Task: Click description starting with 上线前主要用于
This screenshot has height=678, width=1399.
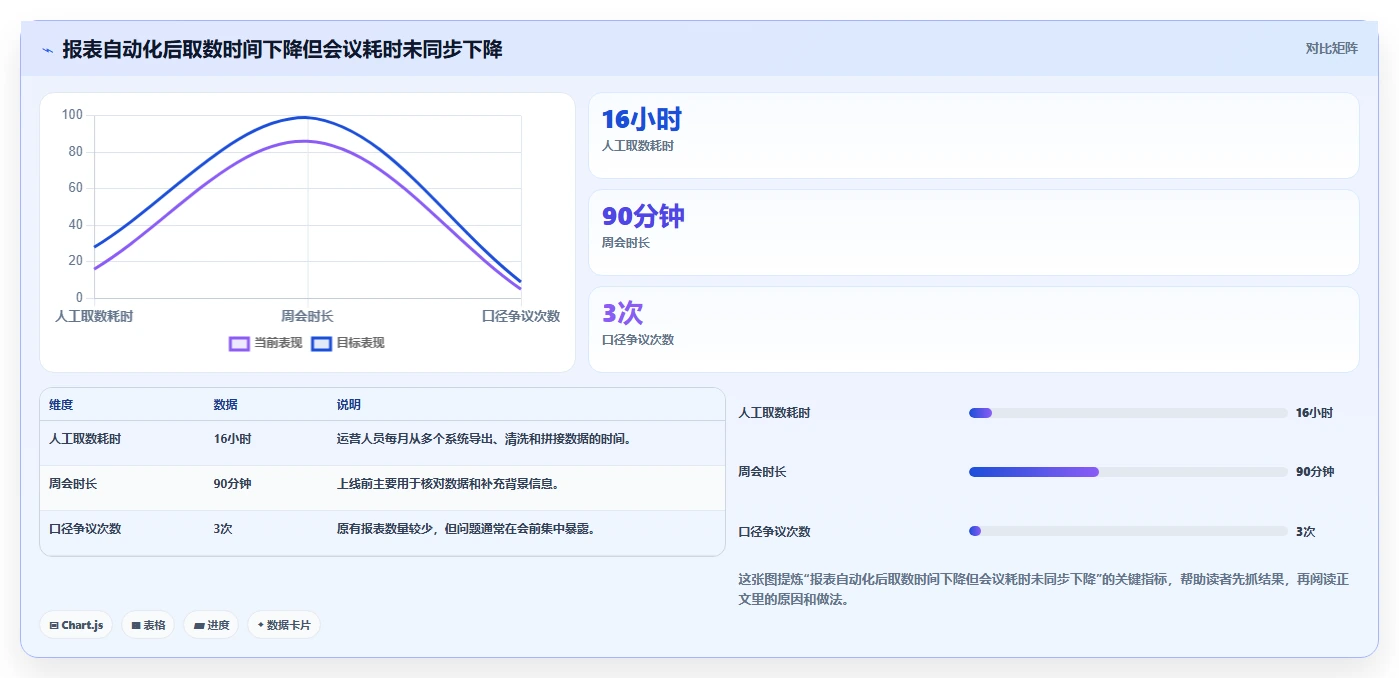Action: point(448,484)
